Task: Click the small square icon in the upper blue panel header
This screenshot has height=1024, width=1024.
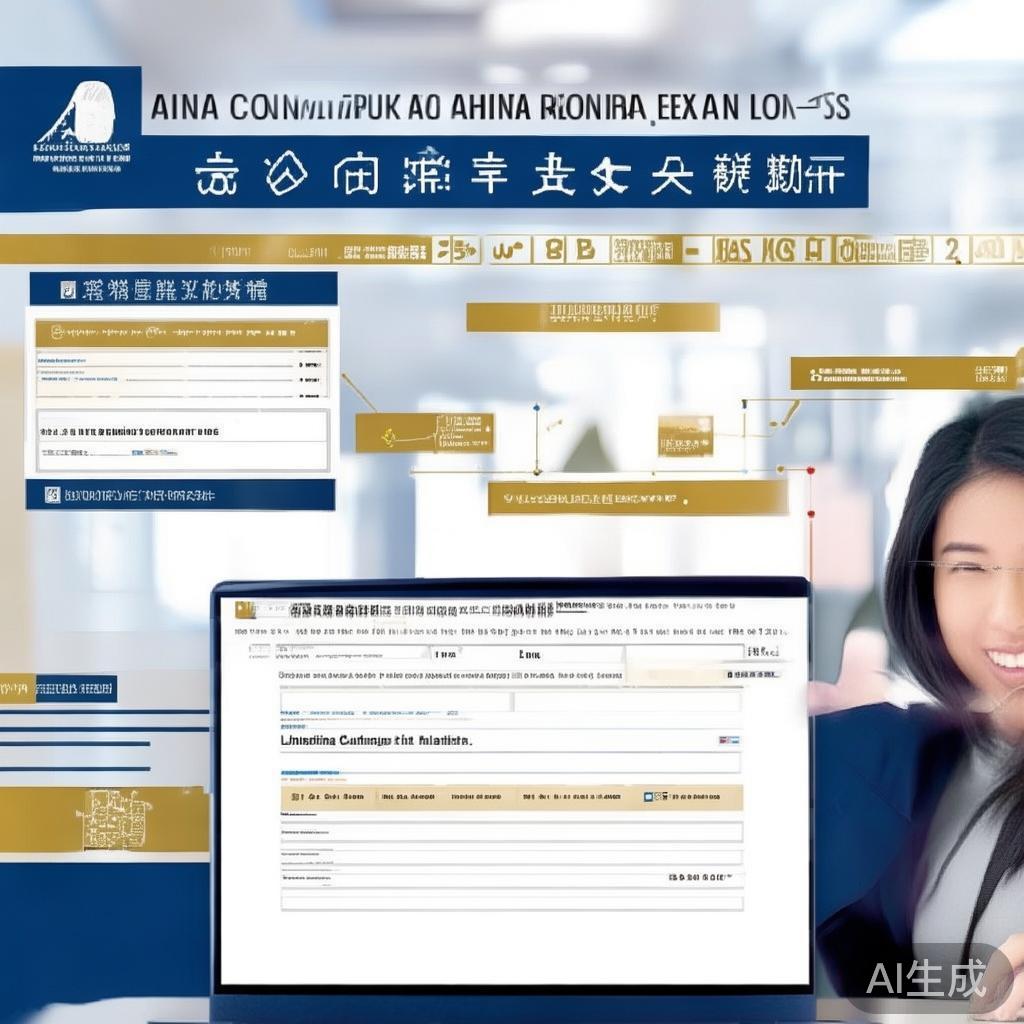Action: 68,289
